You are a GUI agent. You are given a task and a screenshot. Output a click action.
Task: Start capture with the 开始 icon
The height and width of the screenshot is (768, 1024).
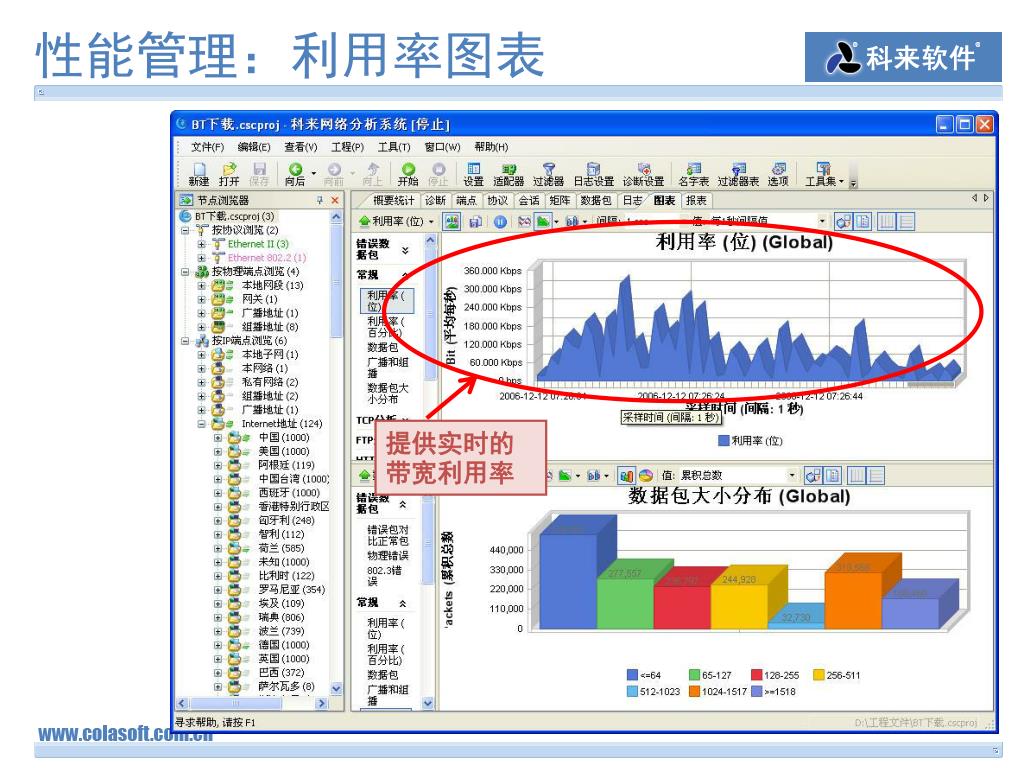408,175
